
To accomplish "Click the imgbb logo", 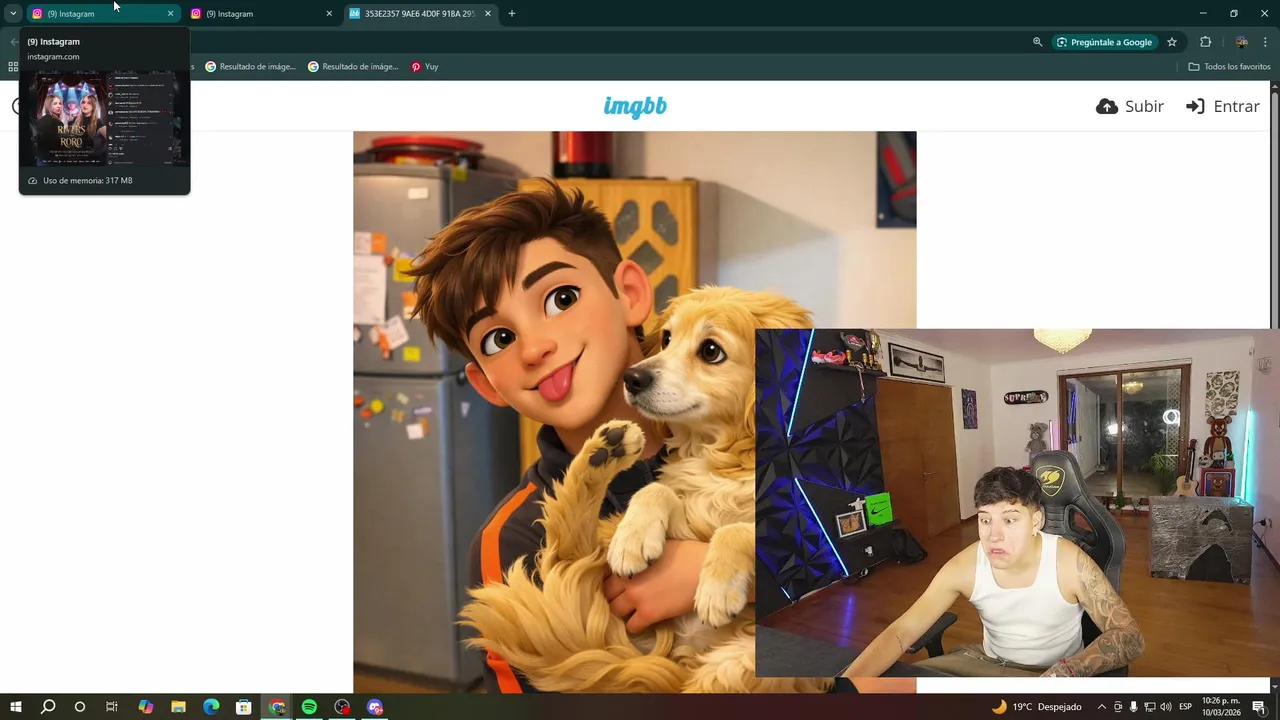I will click(635, 106).
